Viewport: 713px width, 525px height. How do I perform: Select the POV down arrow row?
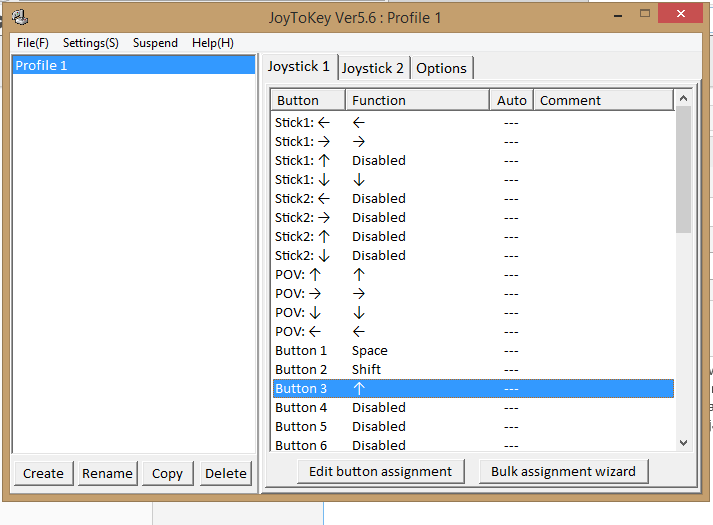click(473, 313)
